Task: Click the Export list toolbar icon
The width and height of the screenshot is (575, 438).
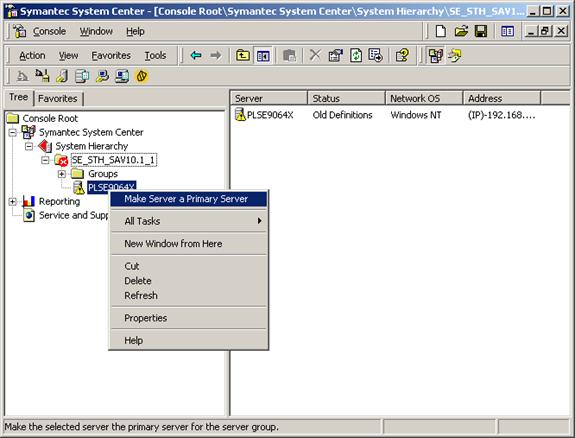Action: coord(376,55)
